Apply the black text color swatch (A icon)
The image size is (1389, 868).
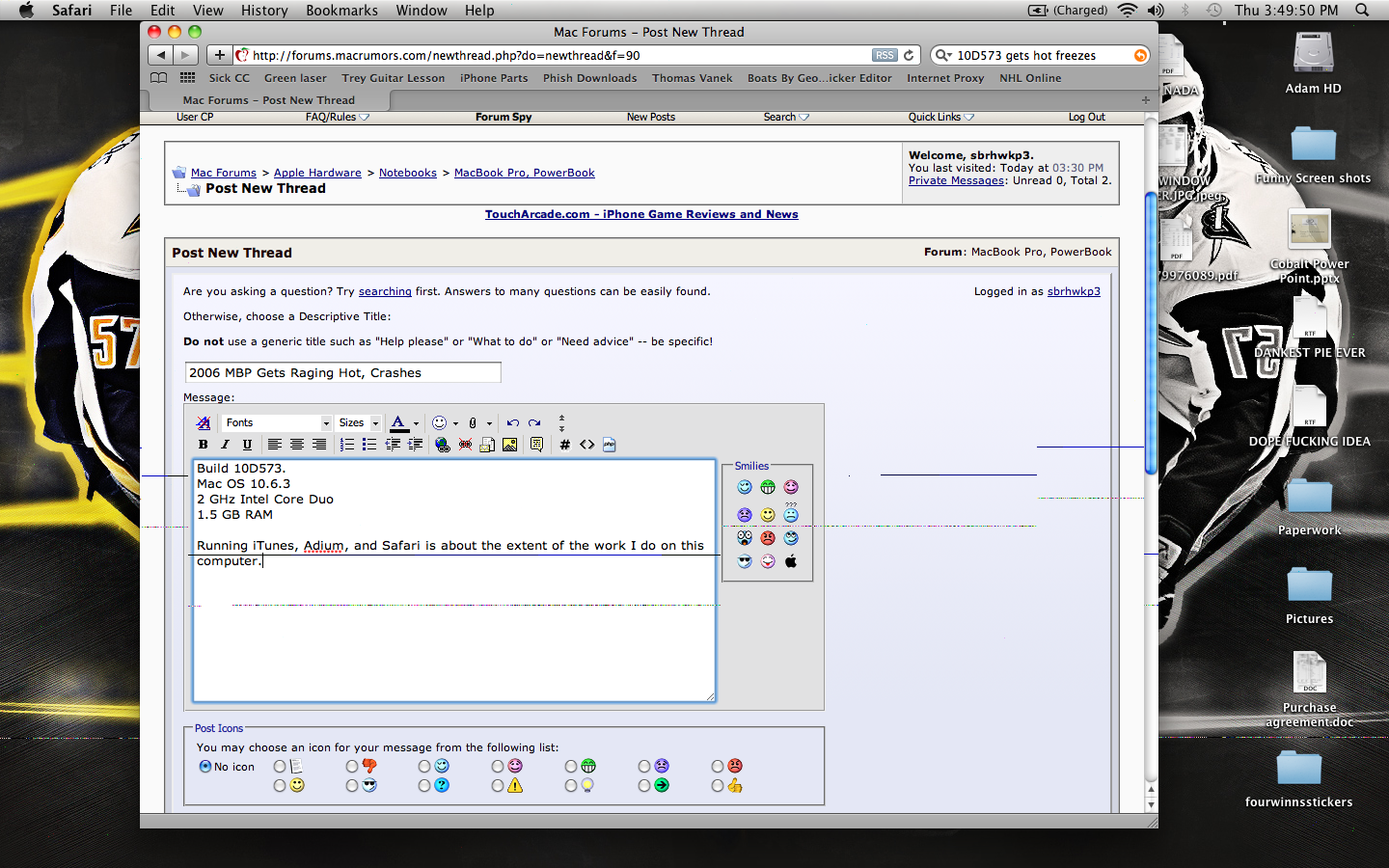click(x=398, y=423)
